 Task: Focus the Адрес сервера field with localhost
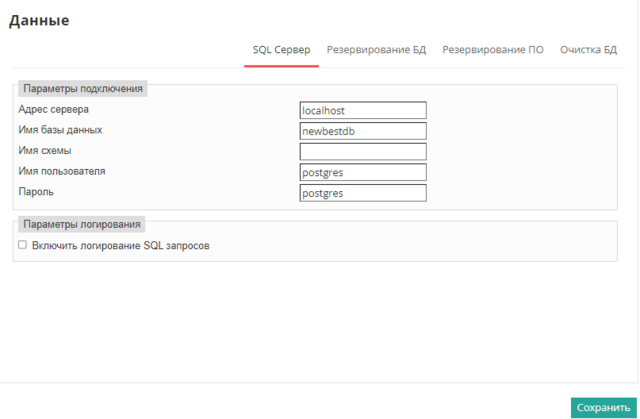363,110
